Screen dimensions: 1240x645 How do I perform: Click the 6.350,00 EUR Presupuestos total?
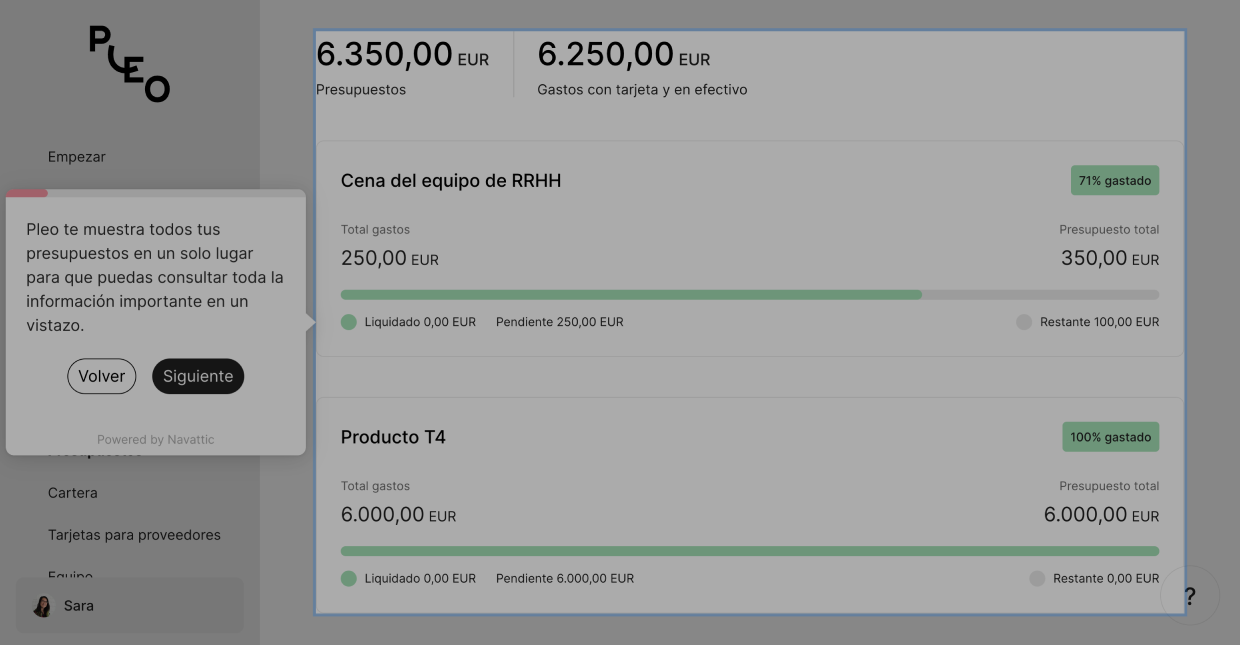(x=402, y=55)
